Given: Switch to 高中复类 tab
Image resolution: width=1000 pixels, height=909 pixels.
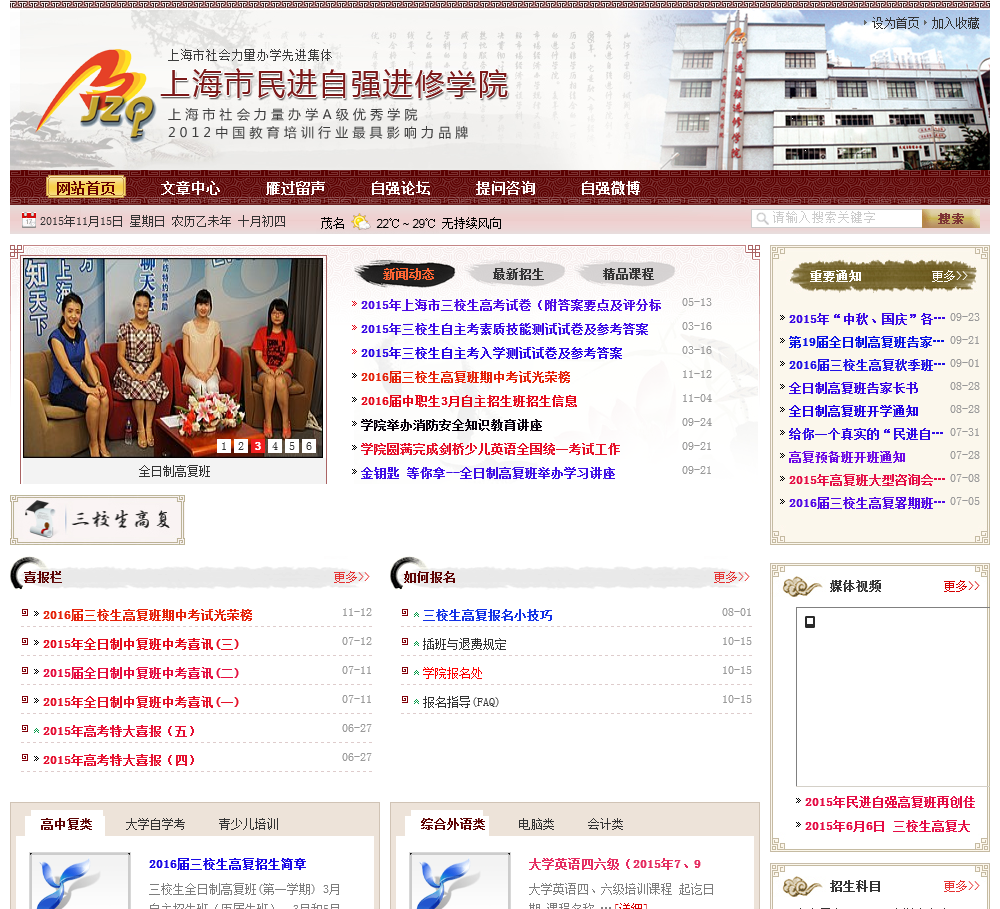Looking at the screenshot, I should coord(66,824).
